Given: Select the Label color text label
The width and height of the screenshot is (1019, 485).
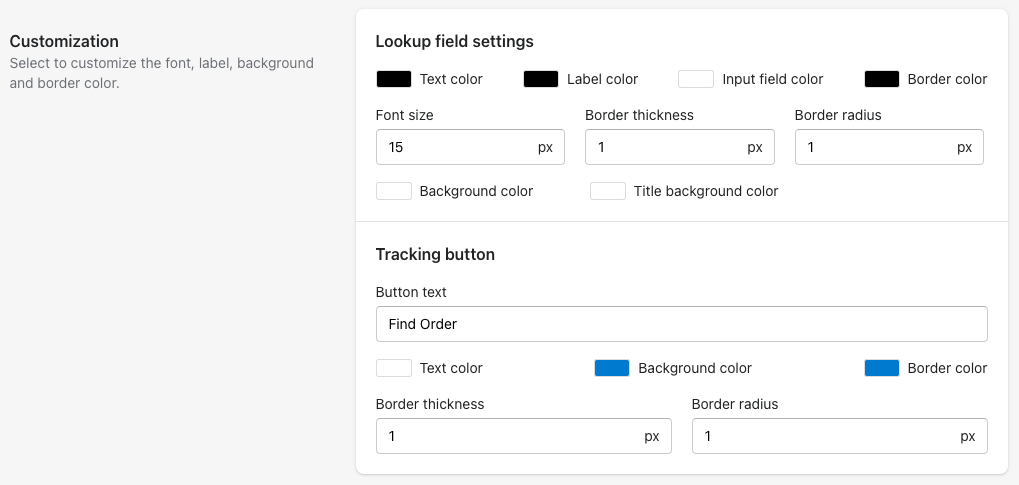Looking at the screenshot, I should tap(602, 79).
